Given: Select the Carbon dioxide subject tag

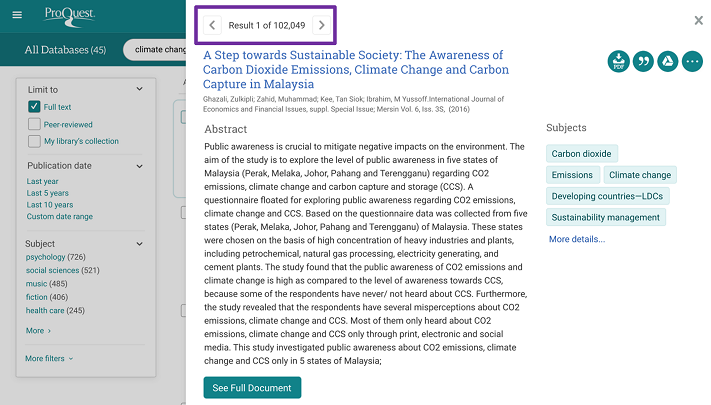Looking at the screenshot, I should (582, 154).
